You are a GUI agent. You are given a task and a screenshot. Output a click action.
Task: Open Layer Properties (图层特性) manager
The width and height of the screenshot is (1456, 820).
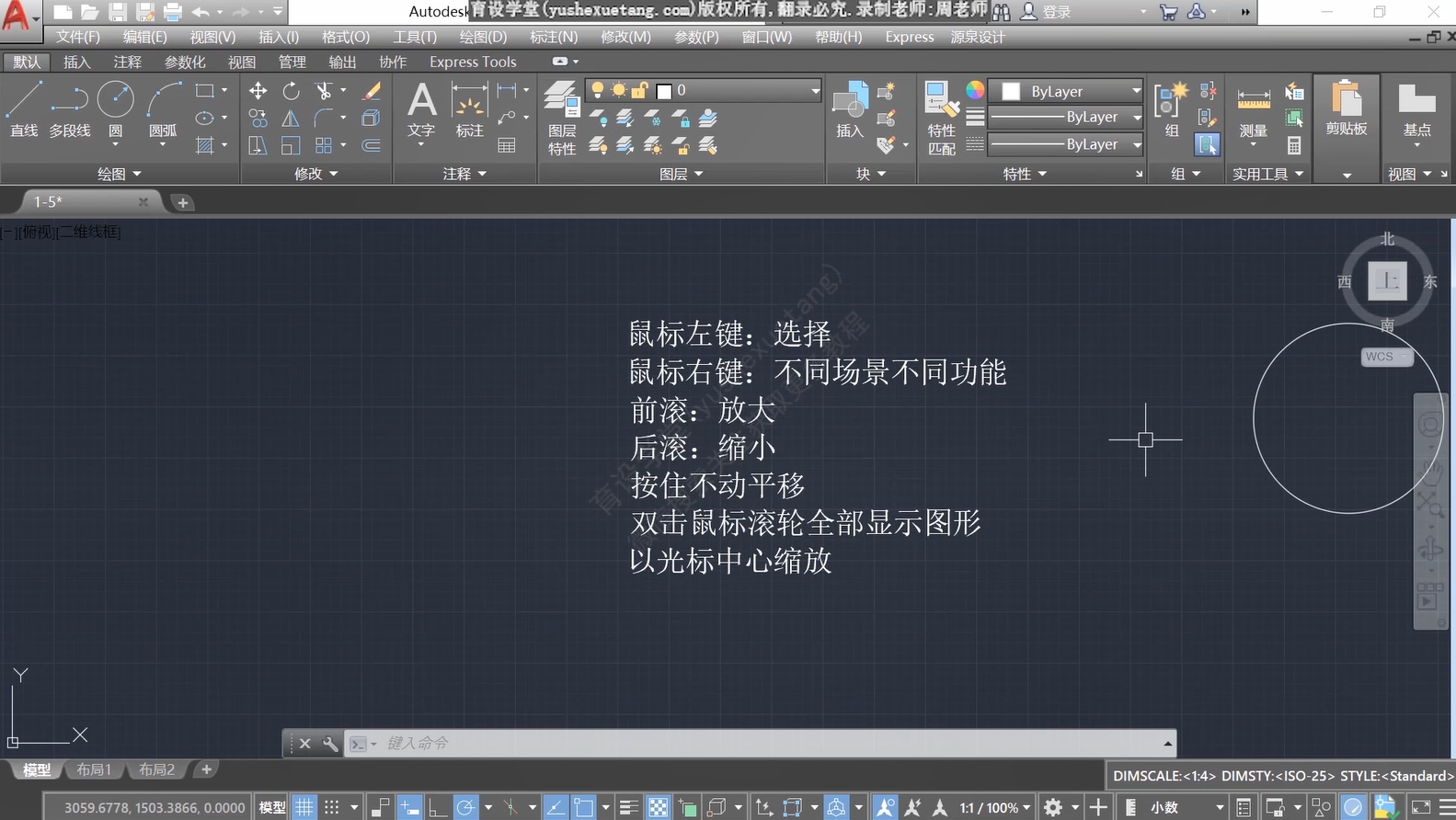[561, 118]
